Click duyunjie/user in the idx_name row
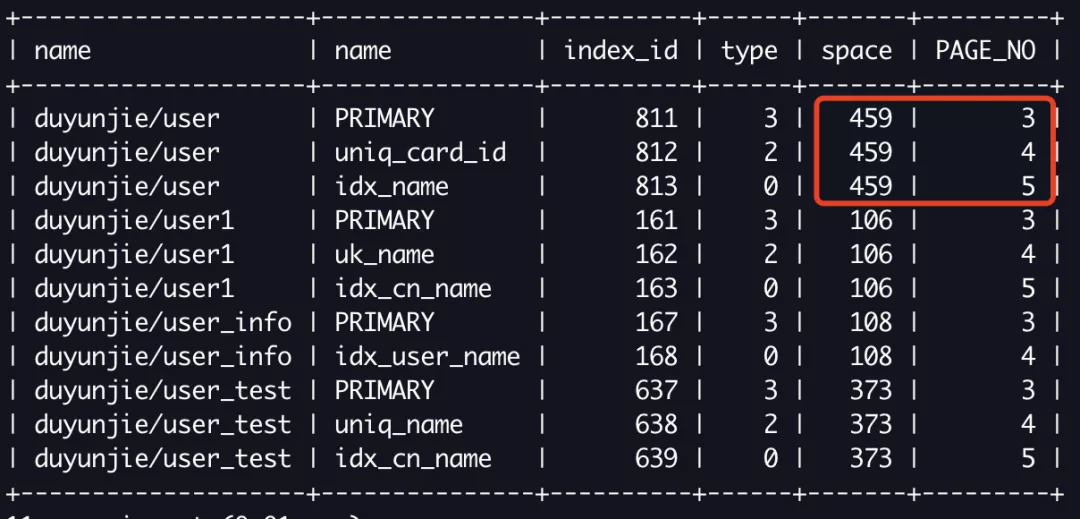 (x=127, y=187)
